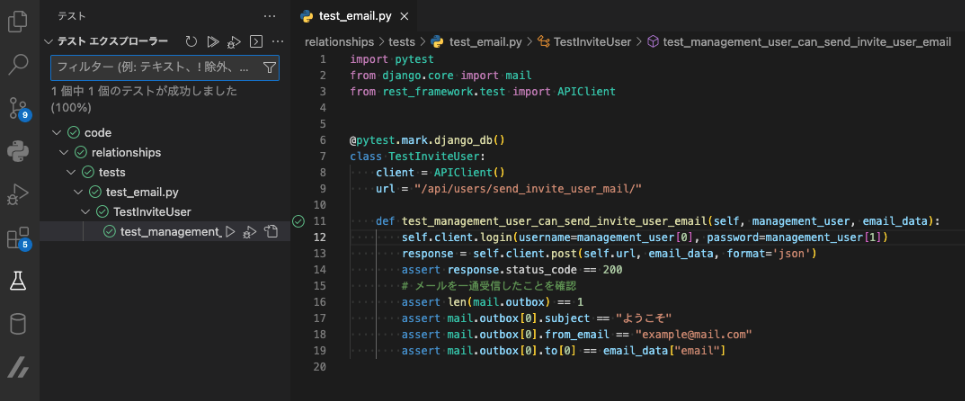Open Run and Debug view
965x401 pixels.
pos(18,194)
